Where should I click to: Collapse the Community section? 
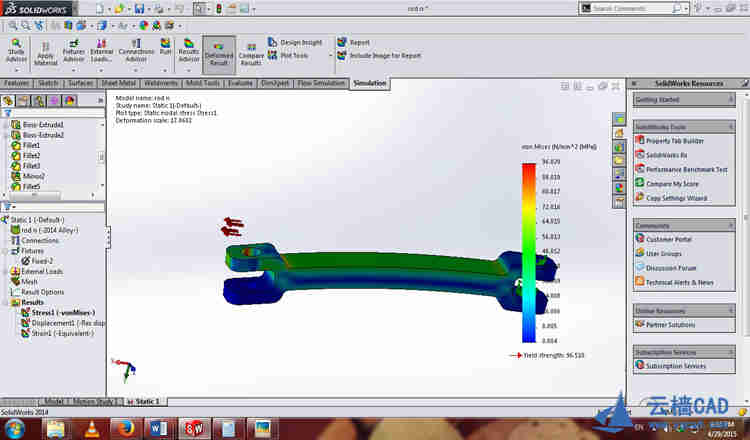[x=730, y=225]
